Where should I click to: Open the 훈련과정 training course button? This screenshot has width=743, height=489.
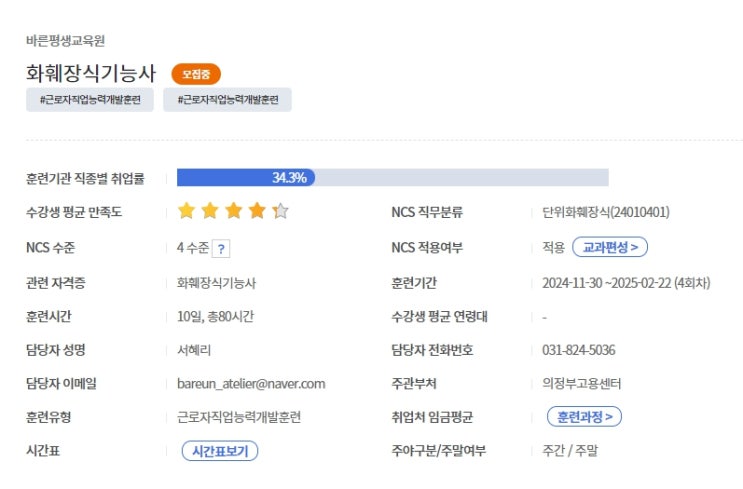click(584, 416)
